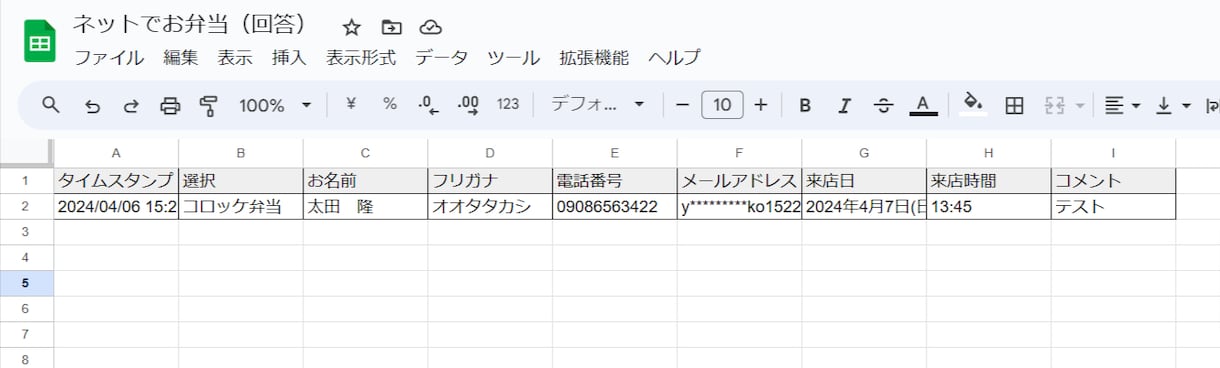This screenshot has height=368, width=1220.
Task: Open the 拡張機能 menu
Action: [x=594, y=58]
